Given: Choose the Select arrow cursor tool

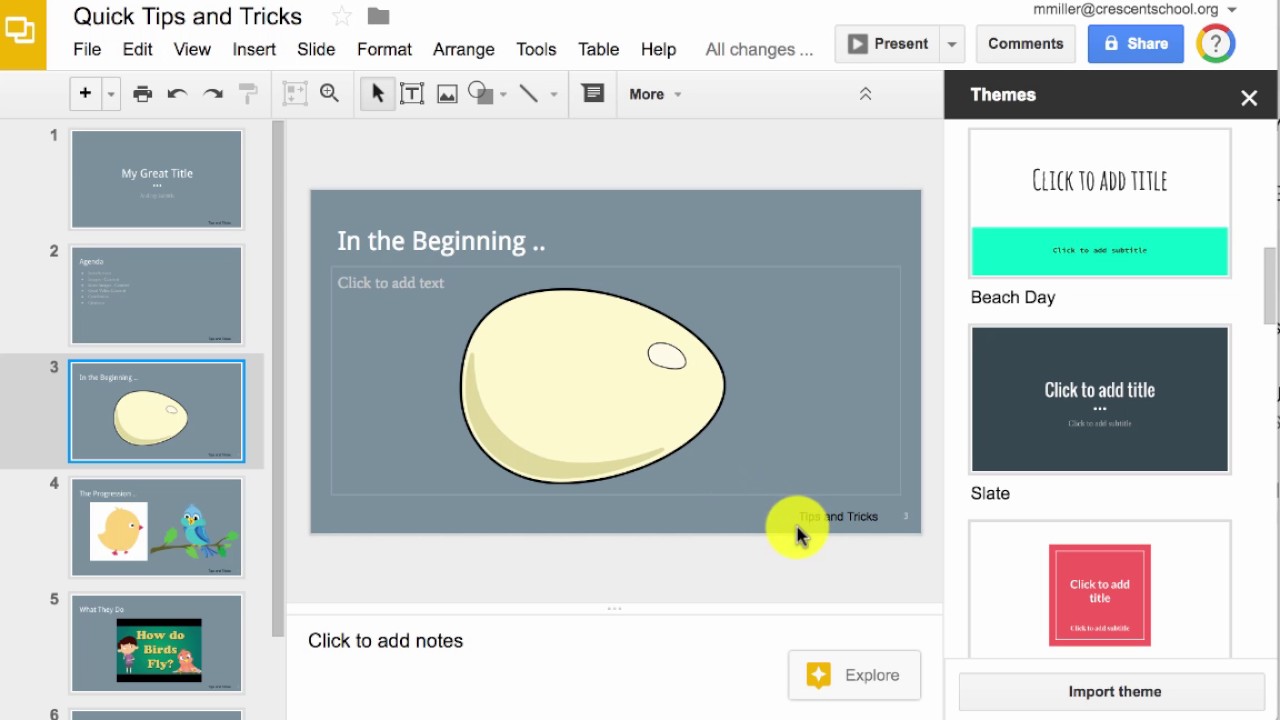Looking at the screenshot, I should (x=377, y=94).
